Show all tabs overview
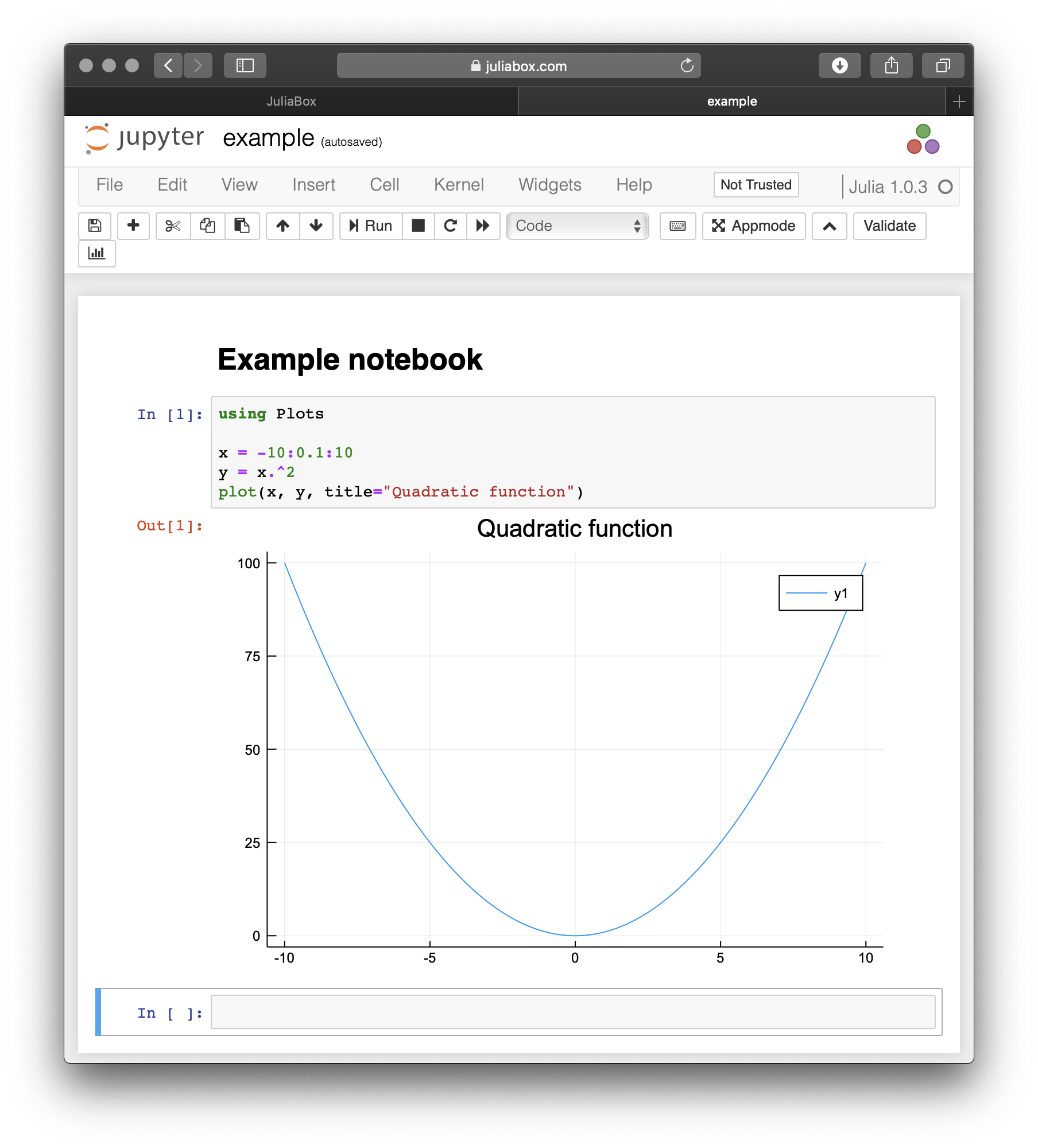 pyautogui.click(x=943, y=65)
